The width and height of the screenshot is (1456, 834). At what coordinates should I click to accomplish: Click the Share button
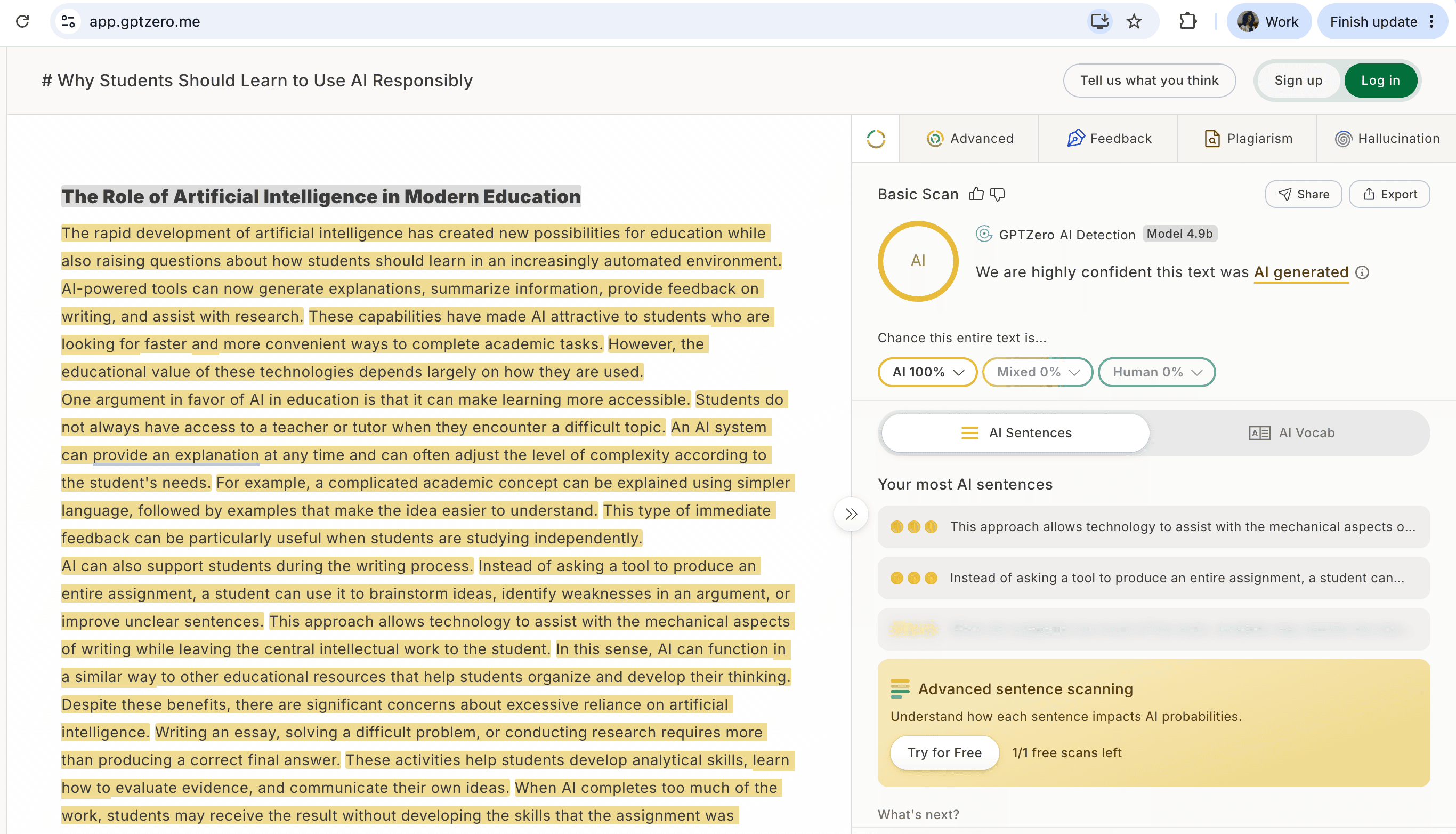click(x=1303, y=194)
